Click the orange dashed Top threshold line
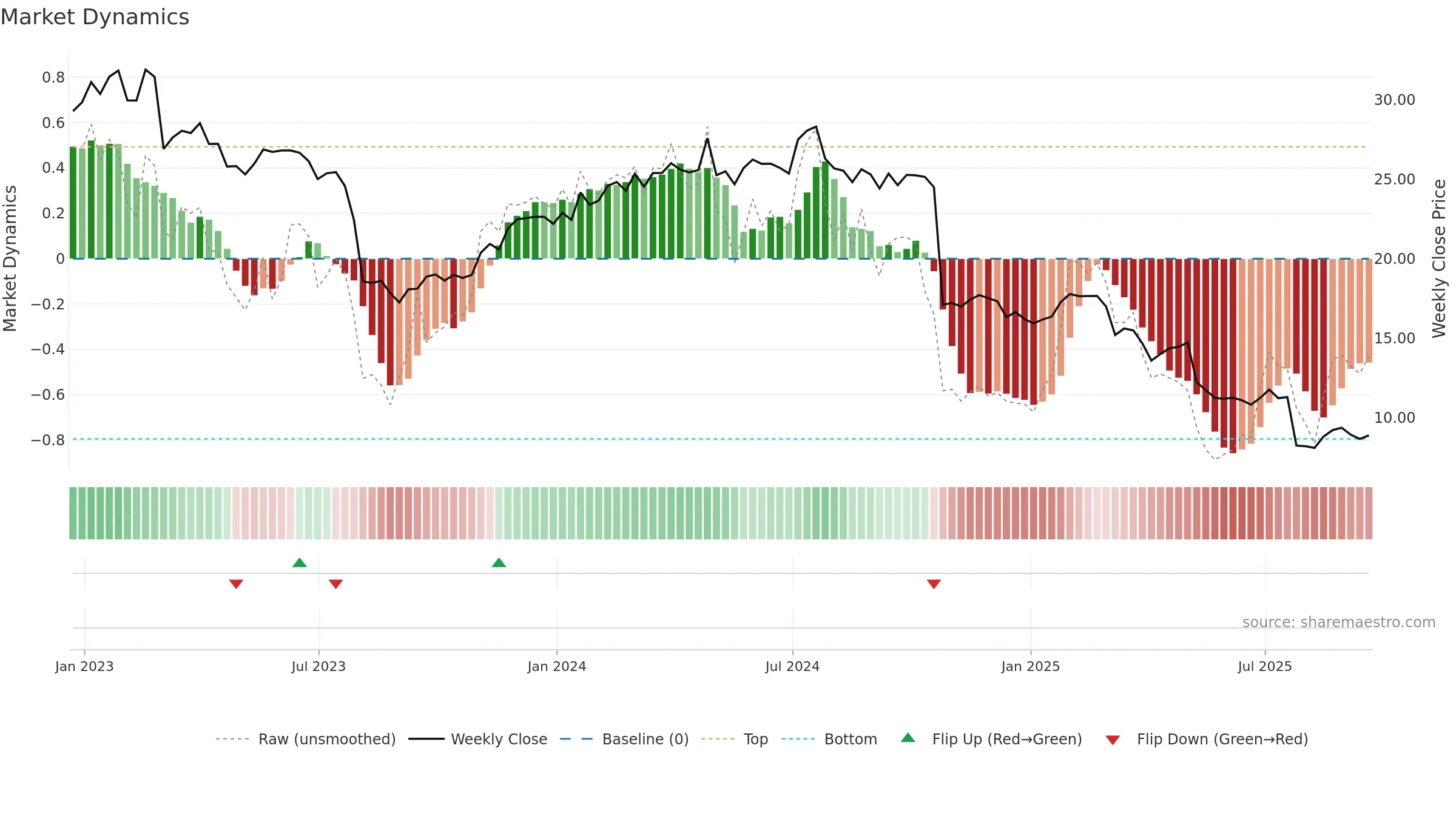Viewport: 1456px width, 819px height. click(x=720, y=147)
